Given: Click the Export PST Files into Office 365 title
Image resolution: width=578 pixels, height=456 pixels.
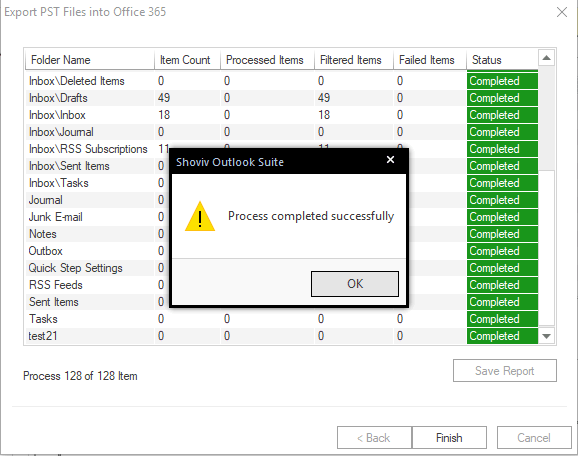Looking at the screenshot, I should click(85, 12).
